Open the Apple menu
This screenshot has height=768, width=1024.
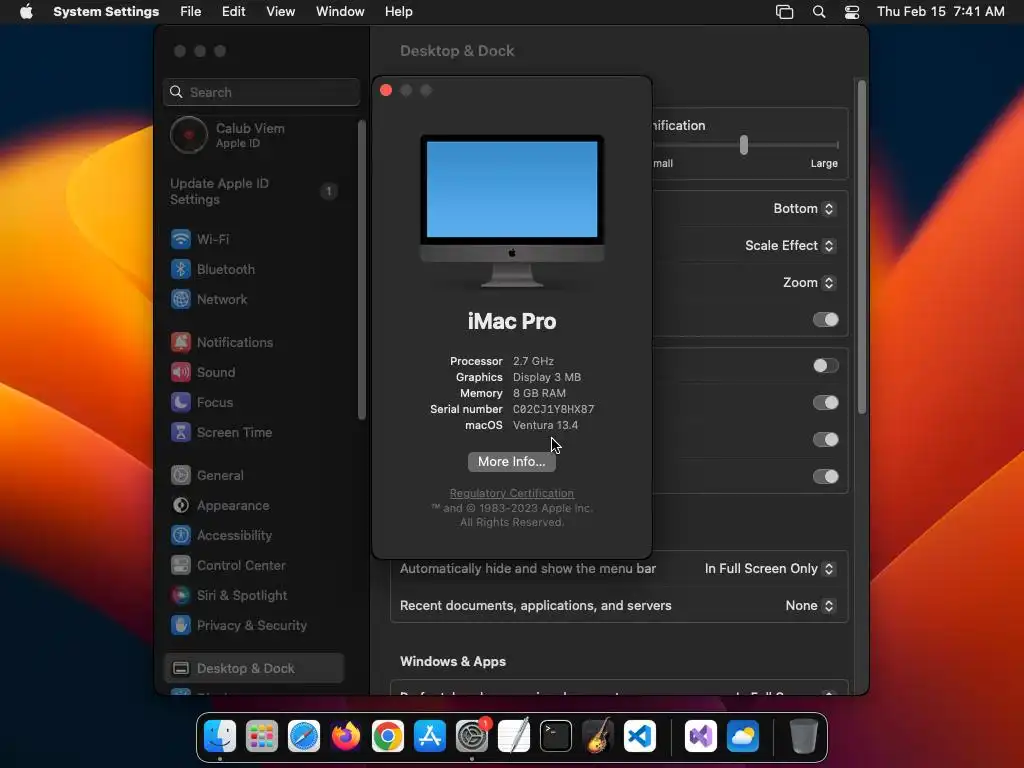coord(26,12)
